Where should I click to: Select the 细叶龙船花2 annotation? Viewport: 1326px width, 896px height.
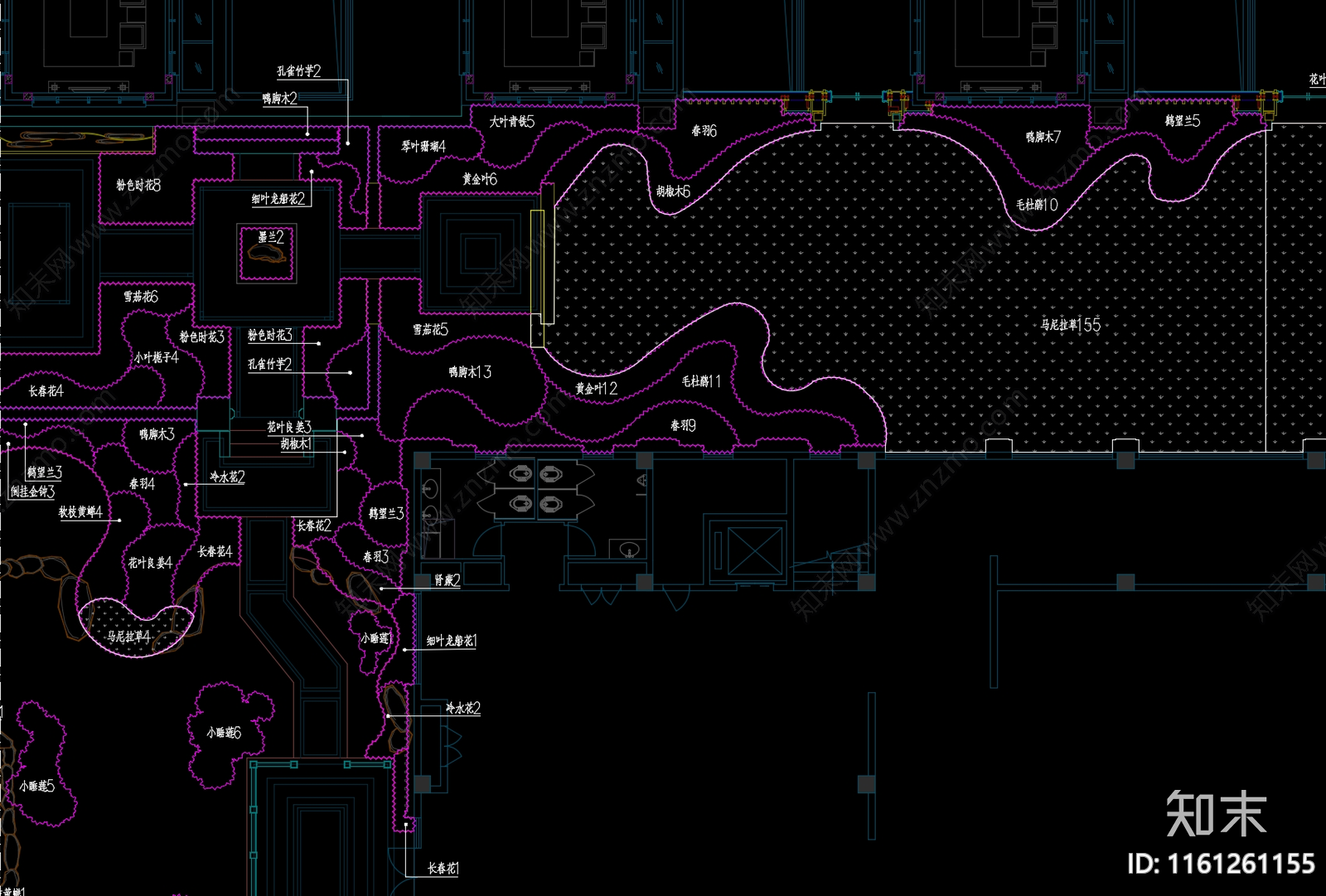click(278, 199)
